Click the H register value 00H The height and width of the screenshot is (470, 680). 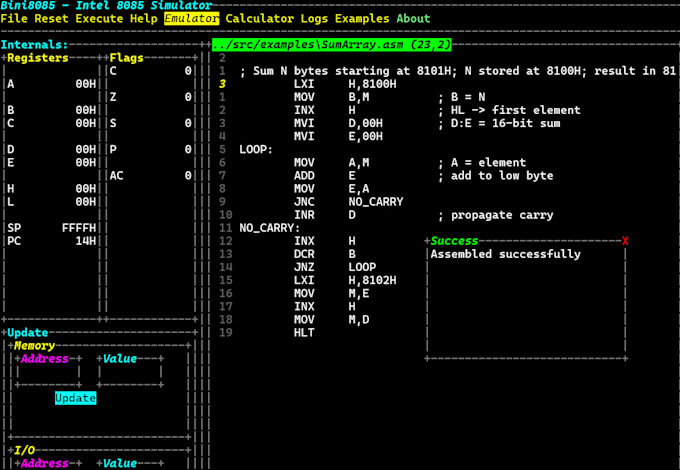(85, 189)
